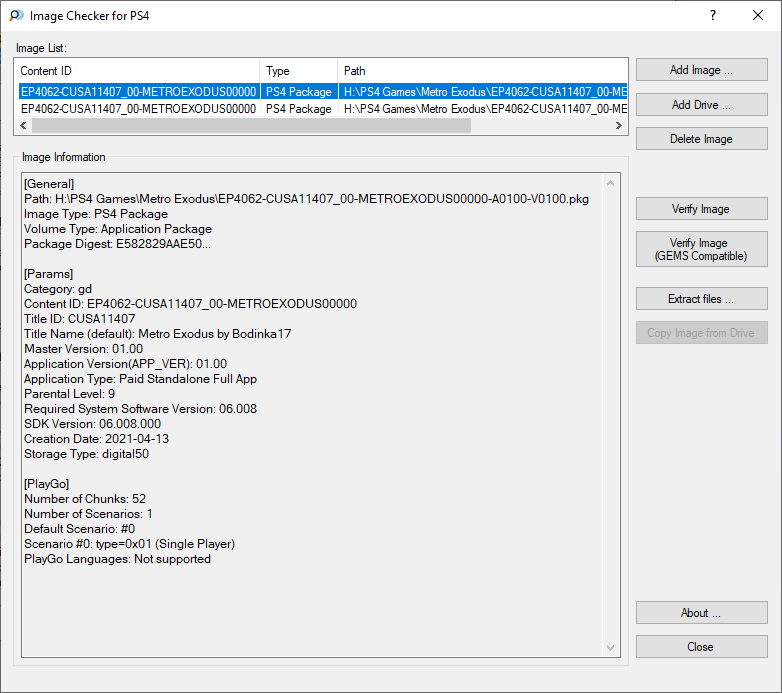This screenshot has height=693, width=782.
Task: Run Verify Image (GEMS Compatible)
Action: [701, 249]
